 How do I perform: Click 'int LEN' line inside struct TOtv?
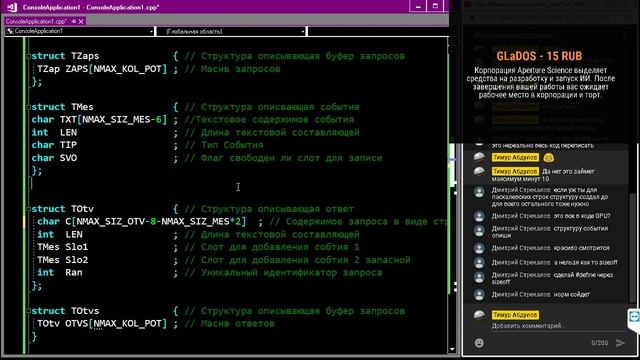click(60, 235)
